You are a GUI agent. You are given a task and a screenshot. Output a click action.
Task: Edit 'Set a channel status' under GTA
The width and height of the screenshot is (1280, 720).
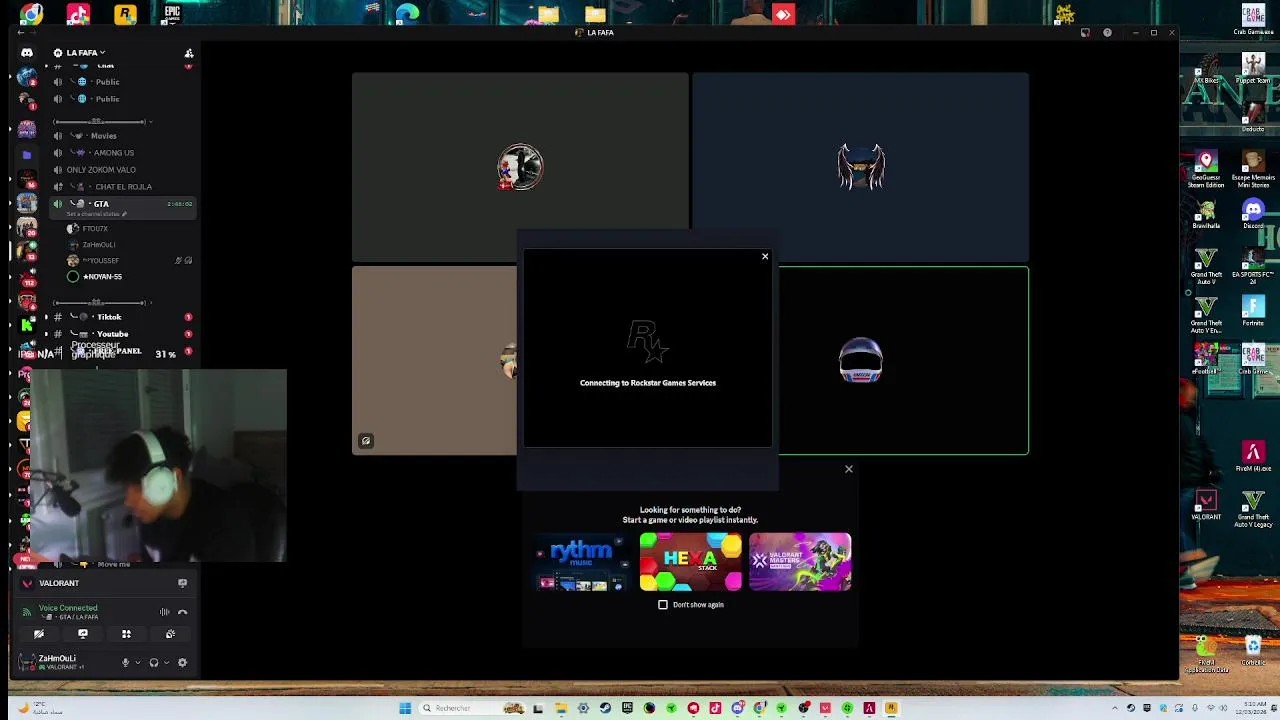click(x=96, y=214)
